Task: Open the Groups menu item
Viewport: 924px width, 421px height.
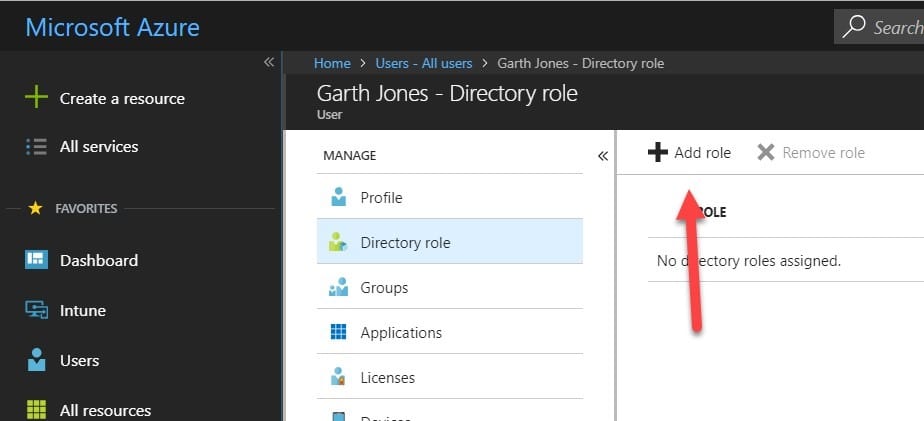Action: 450,287
